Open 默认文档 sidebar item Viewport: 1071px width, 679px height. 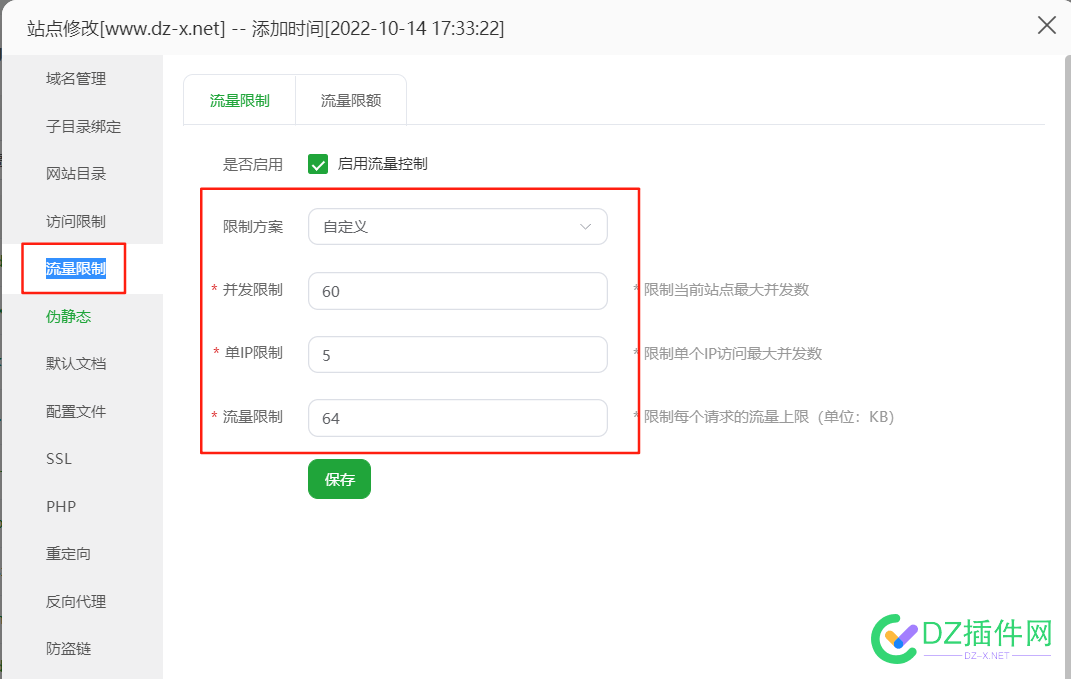tap(76, 363)
